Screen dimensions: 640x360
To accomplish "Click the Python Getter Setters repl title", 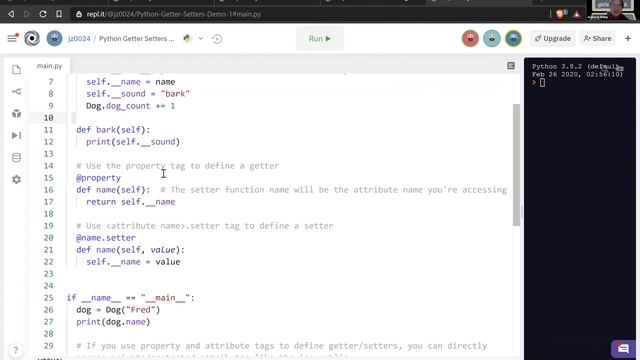I will [137, 38].
